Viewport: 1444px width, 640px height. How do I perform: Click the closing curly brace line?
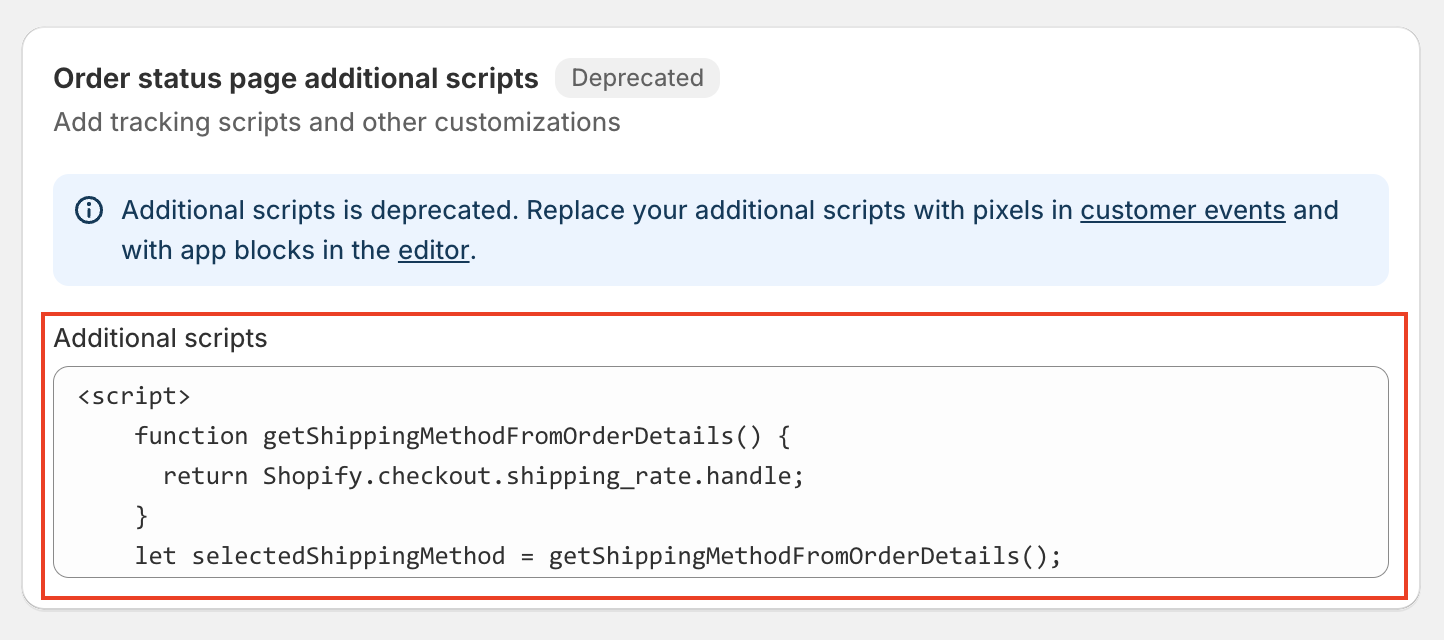(141, 516)
